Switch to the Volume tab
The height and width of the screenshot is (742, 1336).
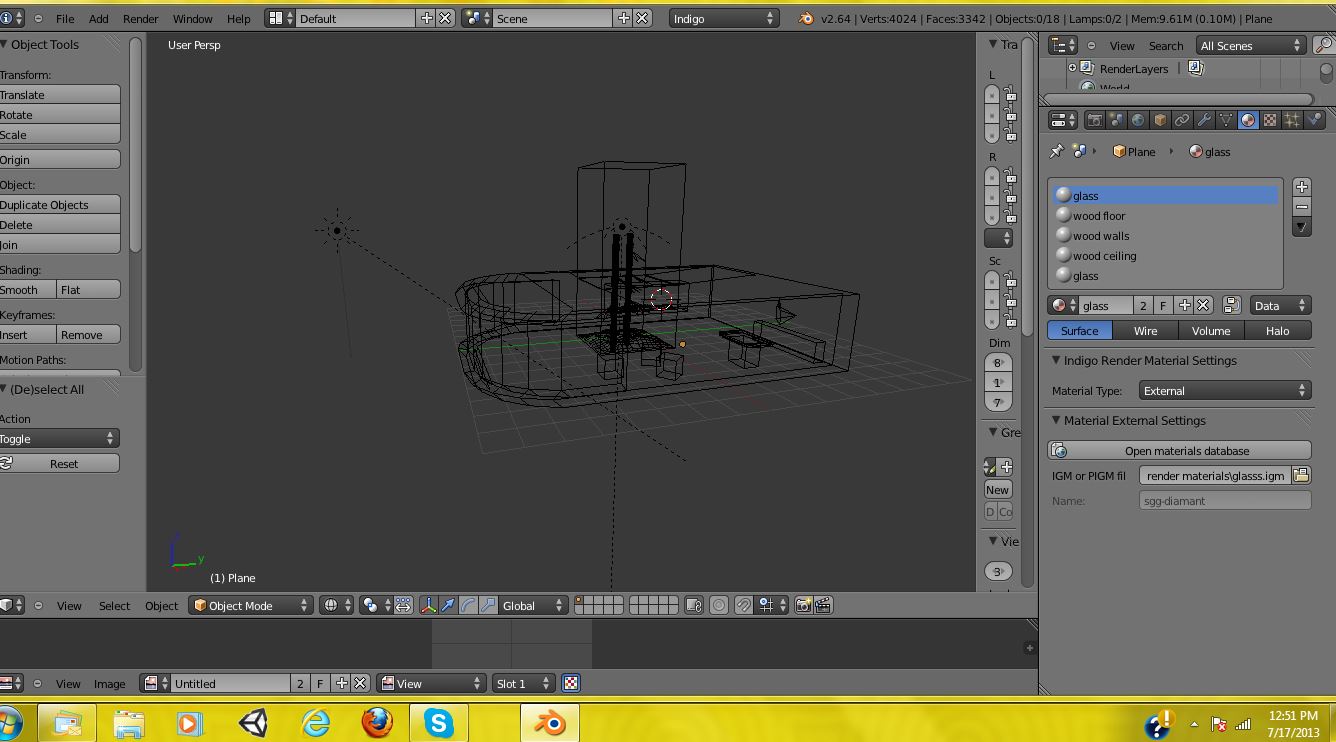[1210, 330]
